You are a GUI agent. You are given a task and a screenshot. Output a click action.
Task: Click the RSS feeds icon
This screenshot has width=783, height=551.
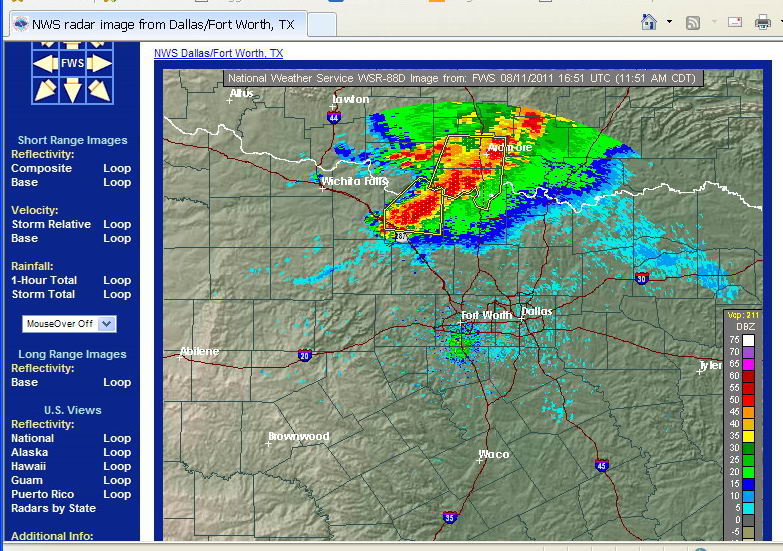pos(693,22)
